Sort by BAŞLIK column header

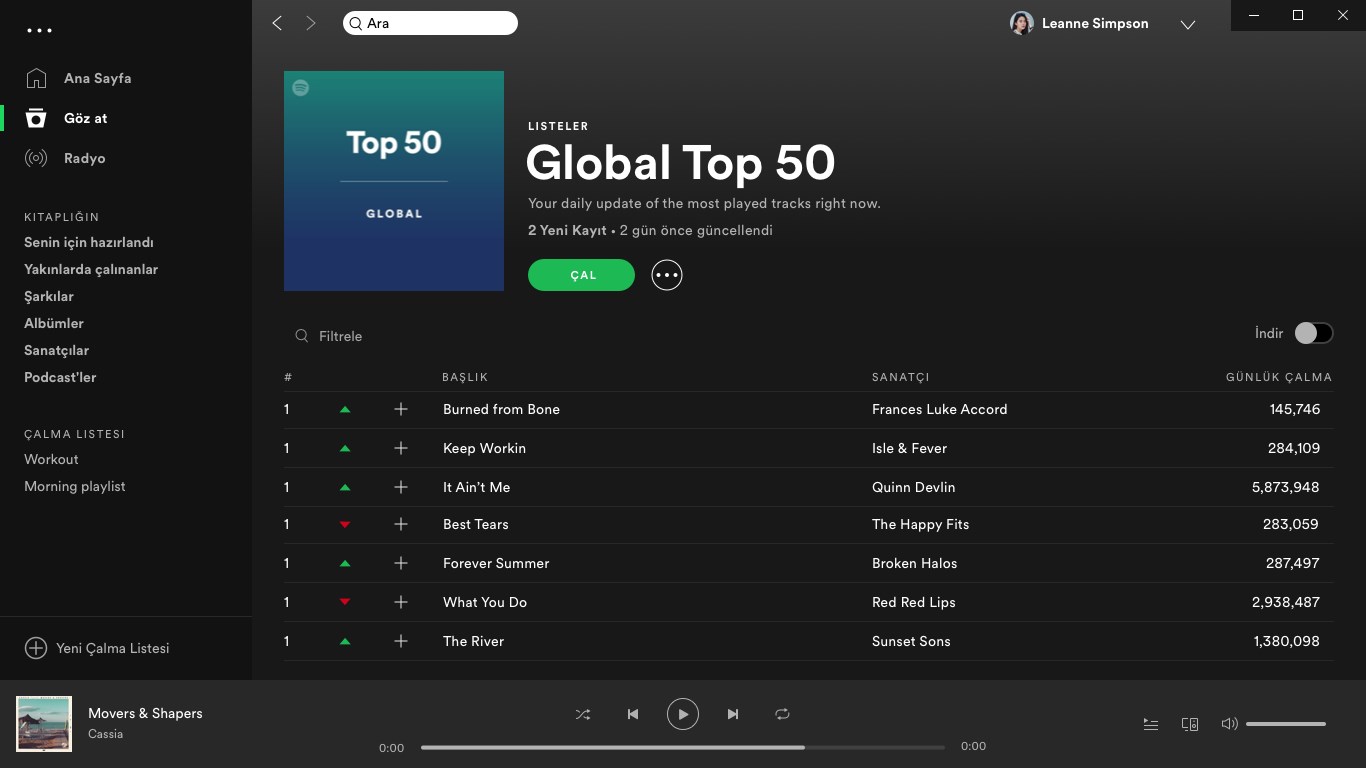(x=465, y=377)
